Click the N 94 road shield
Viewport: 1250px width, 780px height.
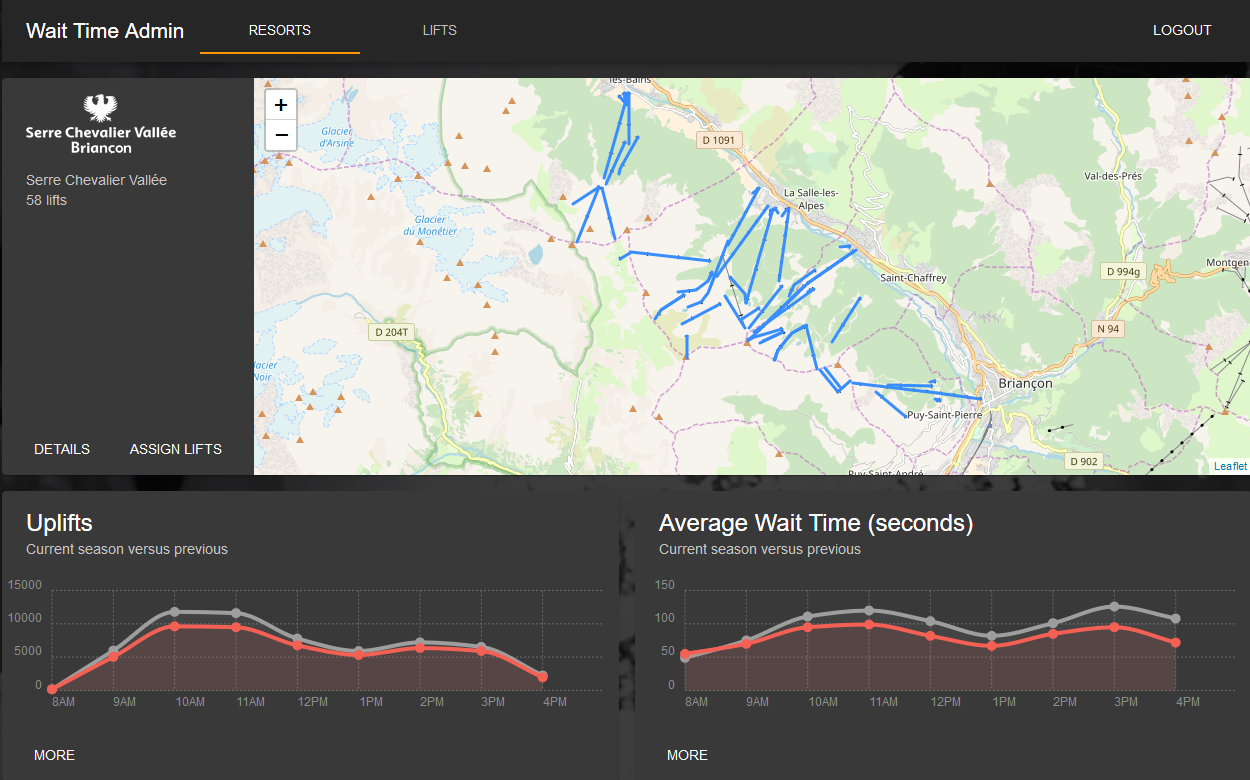(1108, 328)
